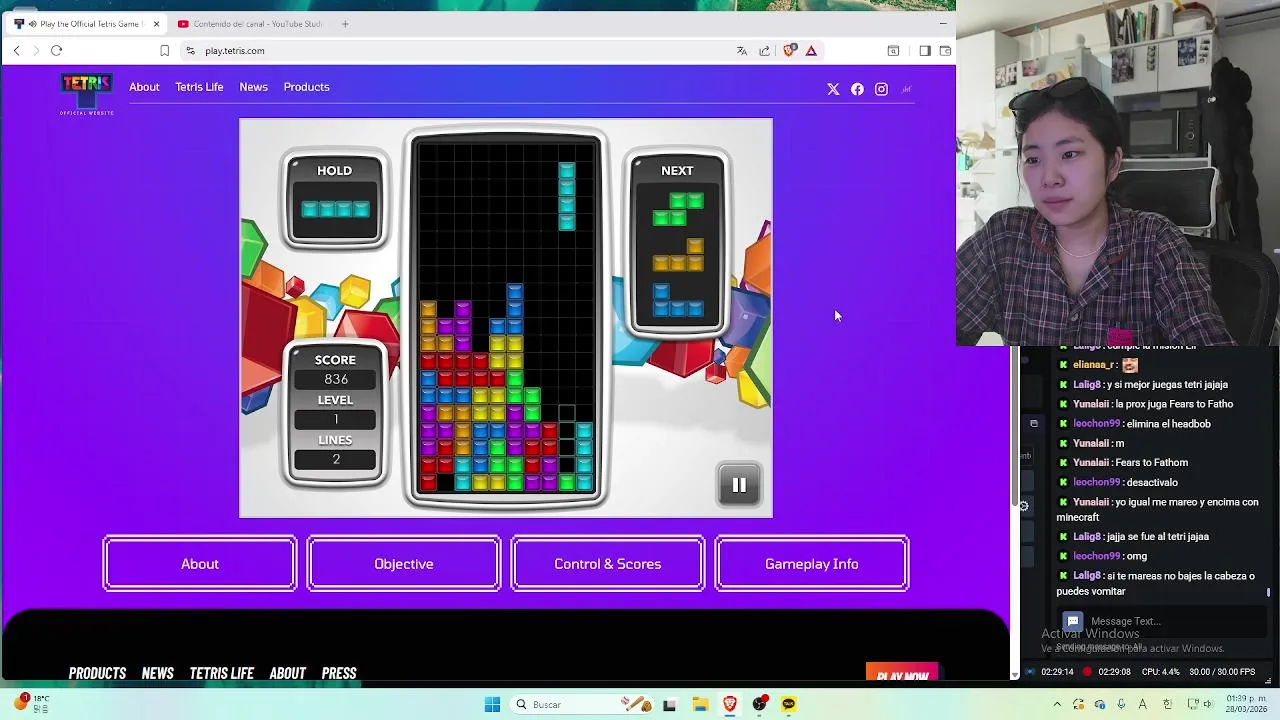Open PRESS footer link
Screen dimensions: 1280x720
(339, 673)
